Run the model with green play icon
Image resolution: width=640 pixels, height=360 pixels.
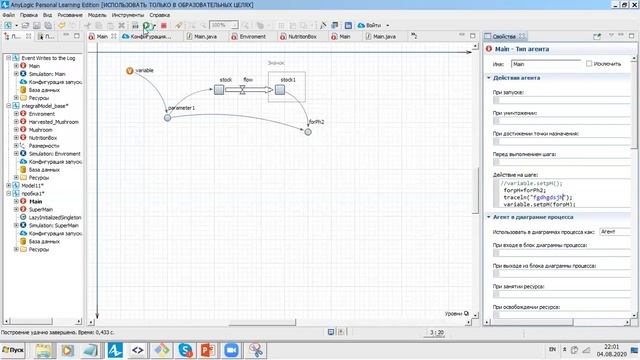147,25
